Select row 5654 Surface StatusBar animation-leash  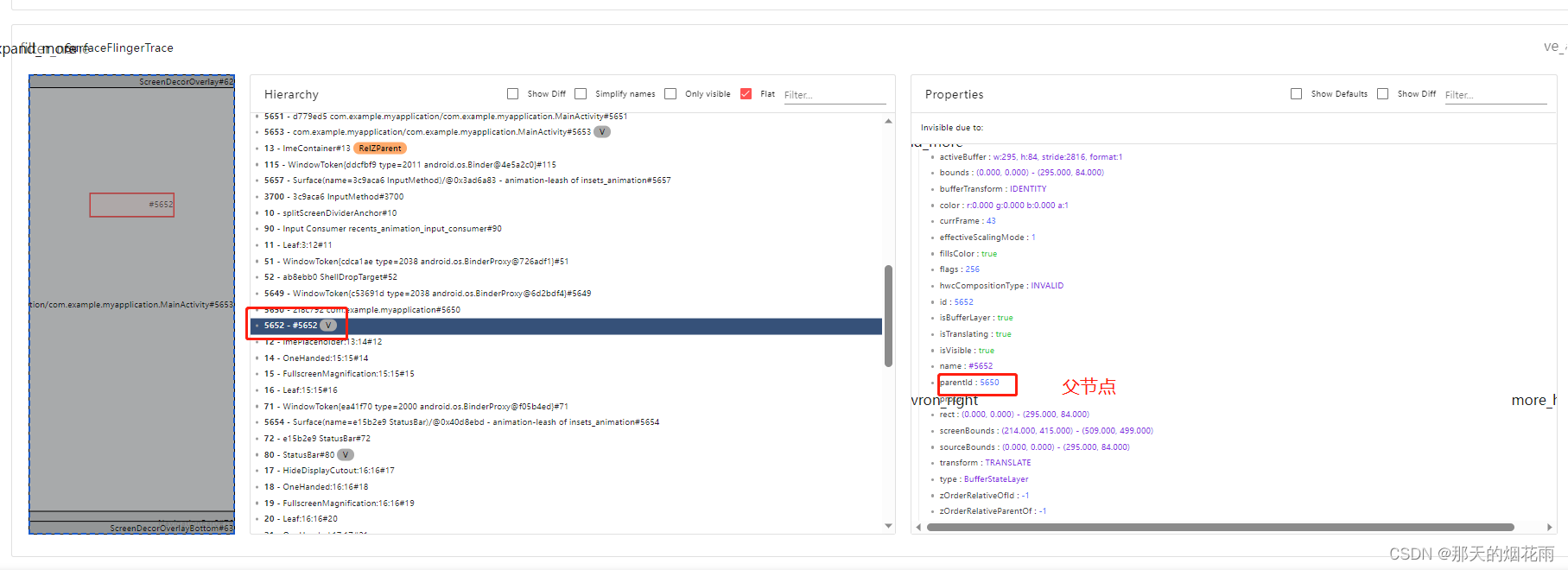pos(461,422)
